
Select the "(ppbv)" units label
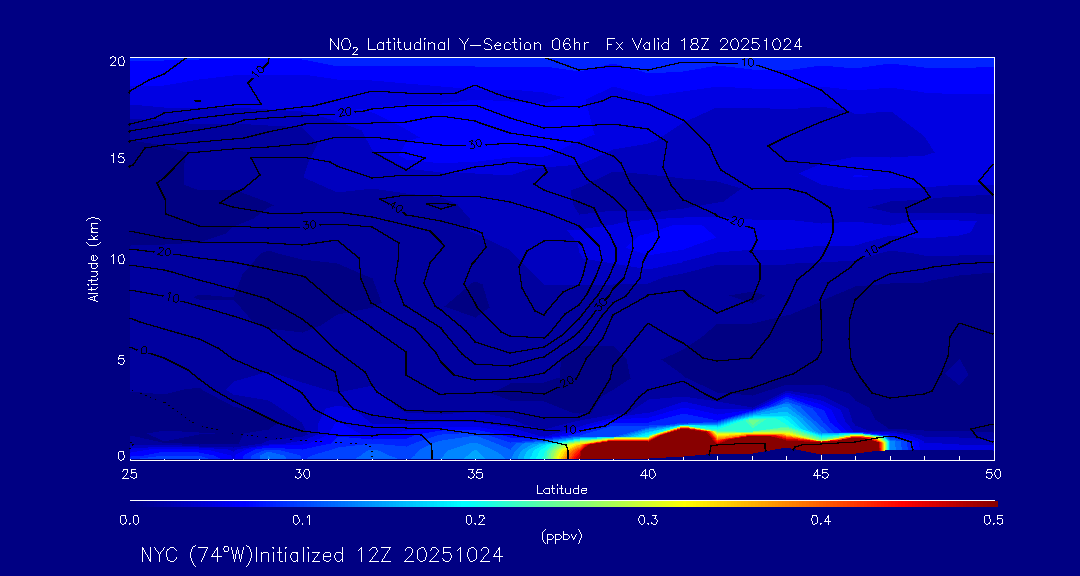click(x=561, y=536)
